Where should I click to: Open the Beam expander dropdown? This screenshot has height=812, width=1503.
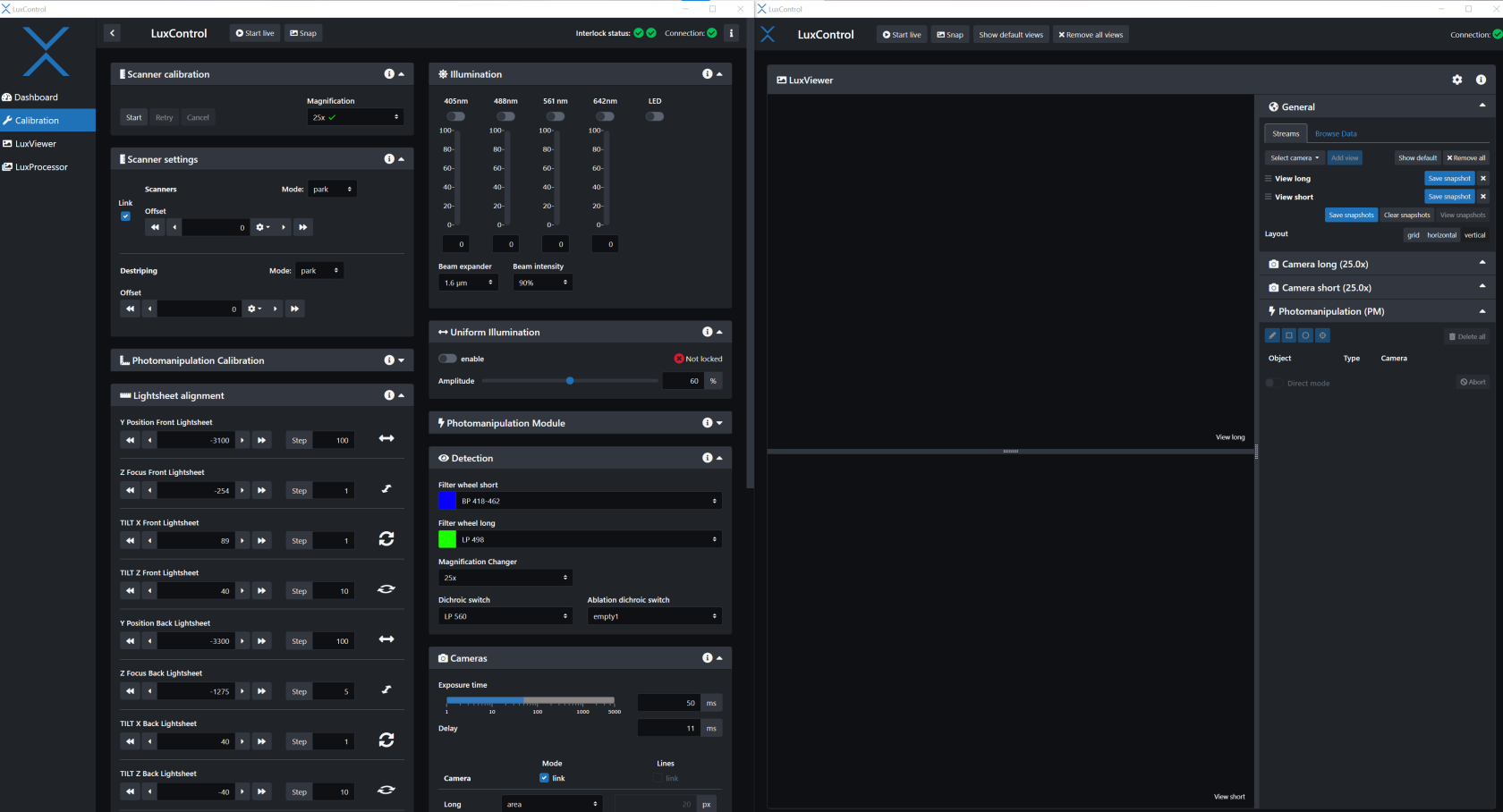tap(468, 283)
